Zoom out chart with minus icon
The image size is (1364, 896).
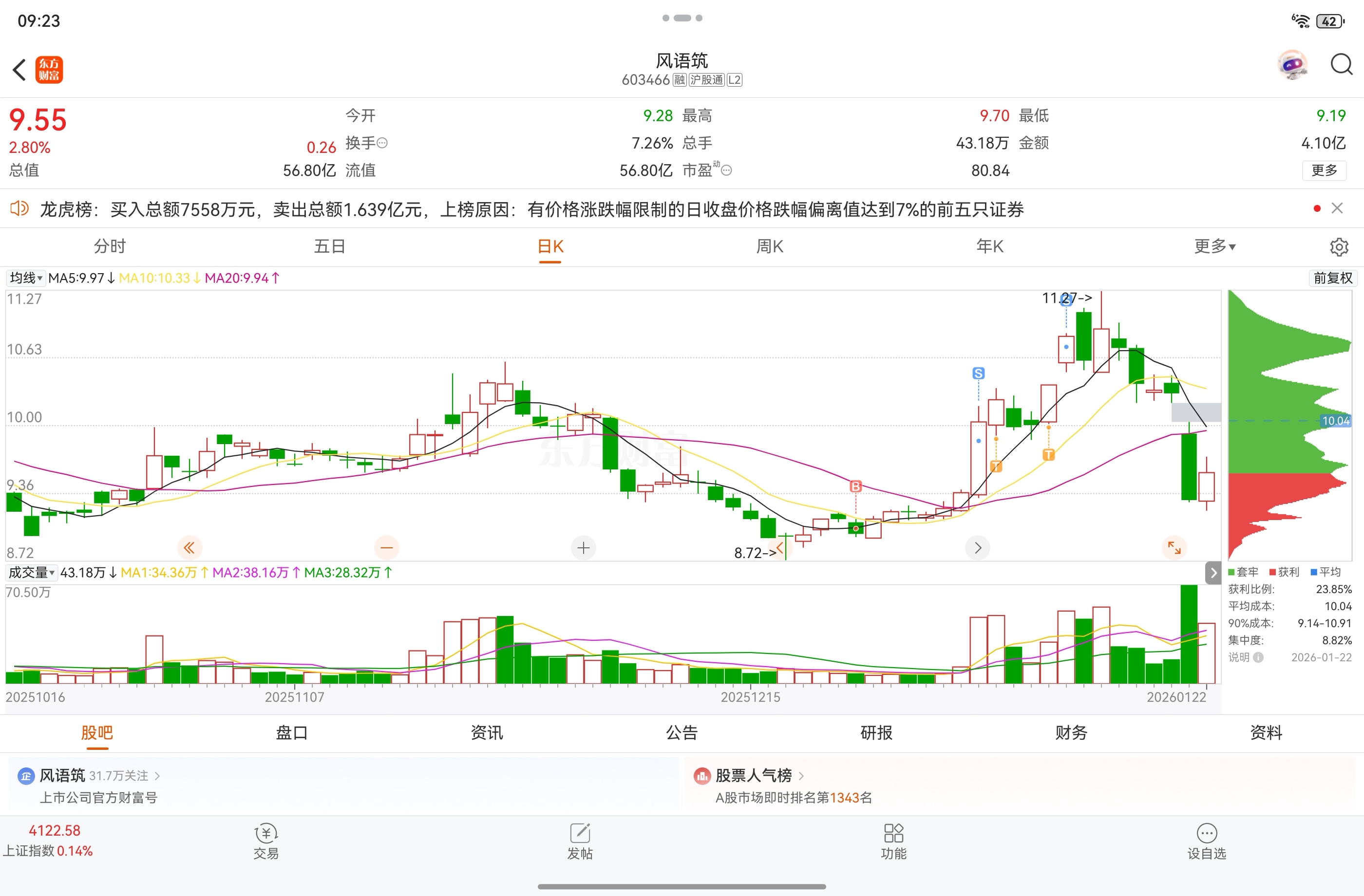click(x=386, y=548)
